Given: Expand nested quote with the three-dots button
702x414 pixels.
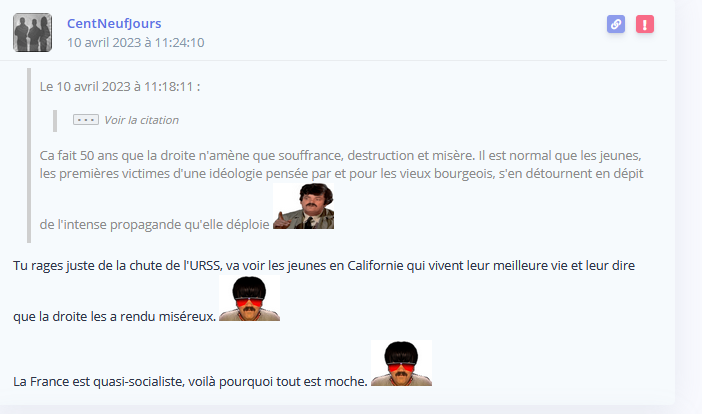Looking at the screenshot, I should click(x=86, y=120).
